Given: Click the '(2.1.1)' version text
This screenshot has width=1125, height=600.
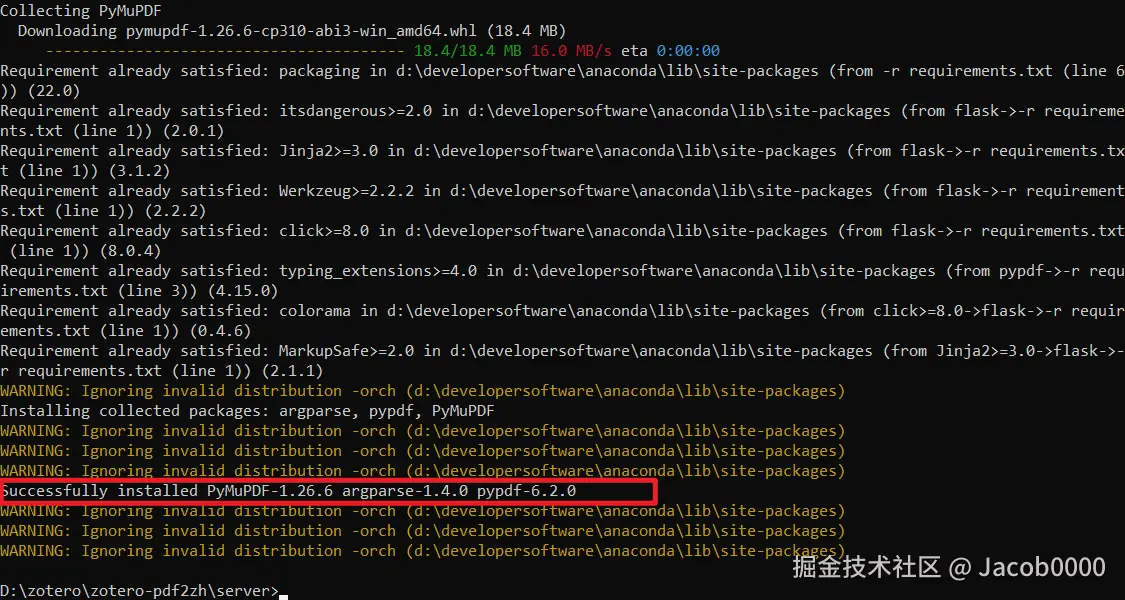Looking at the screenshot, I should pos(292,372).
